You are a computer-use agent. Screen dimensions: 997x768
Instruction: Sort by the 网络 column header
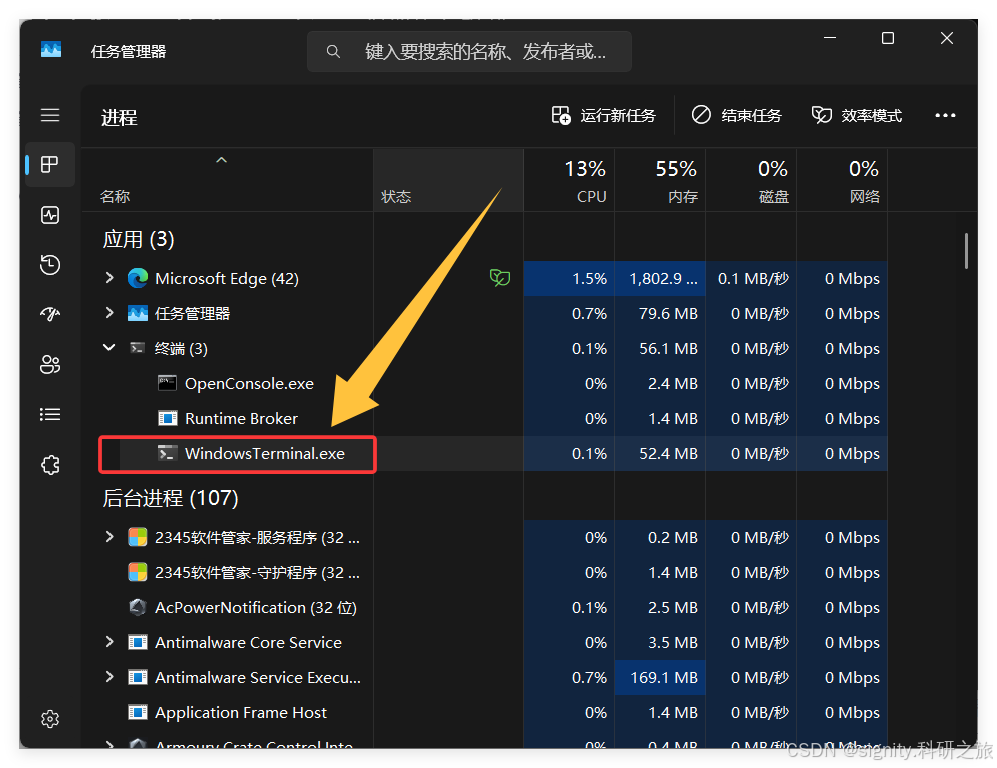(842, 181)
